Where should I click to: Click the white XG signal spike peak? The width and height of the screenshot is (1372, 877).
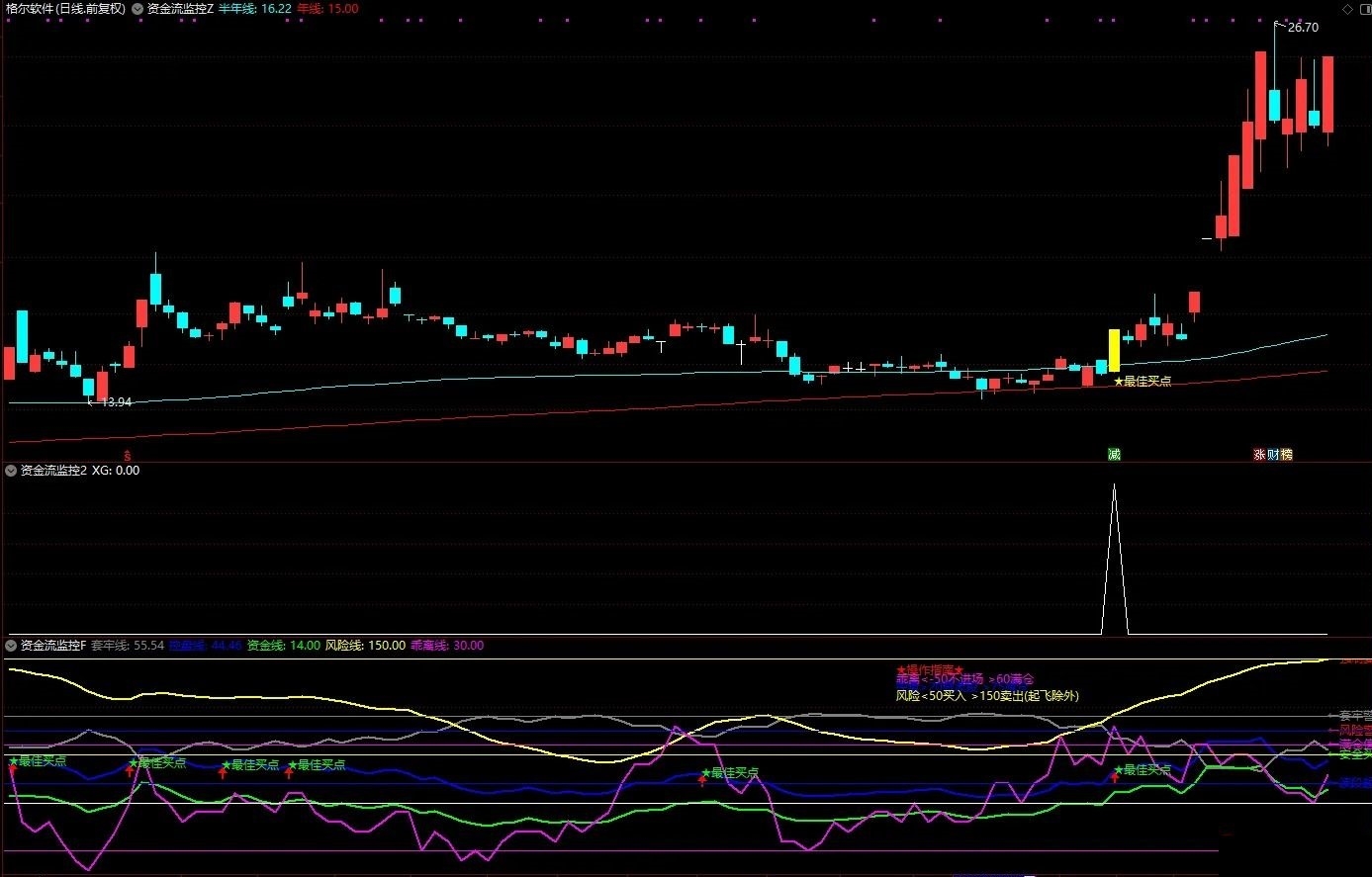click(x=1114, y=486)
